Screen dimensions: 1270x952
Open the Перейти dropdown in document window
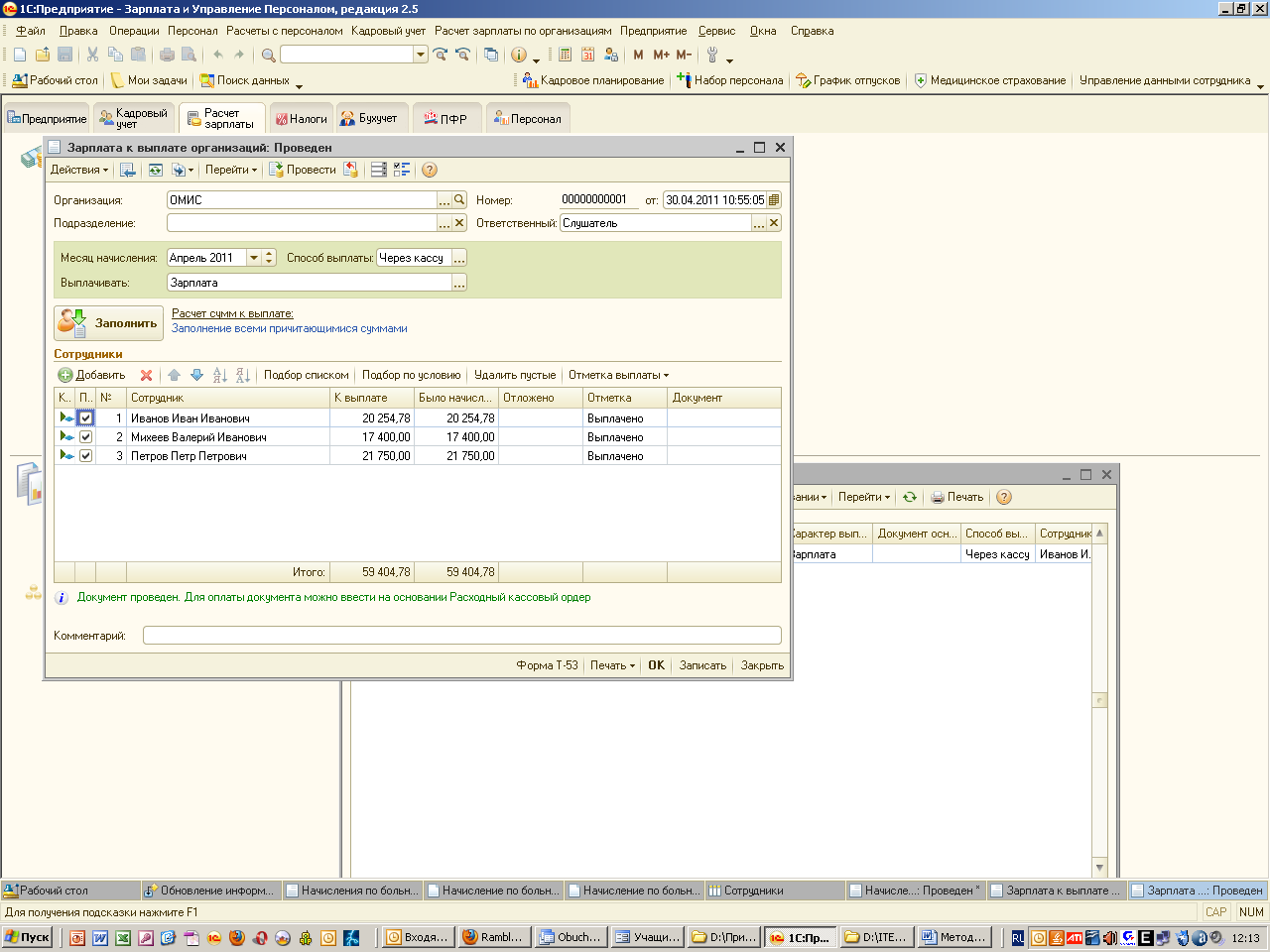pos(231,170)
